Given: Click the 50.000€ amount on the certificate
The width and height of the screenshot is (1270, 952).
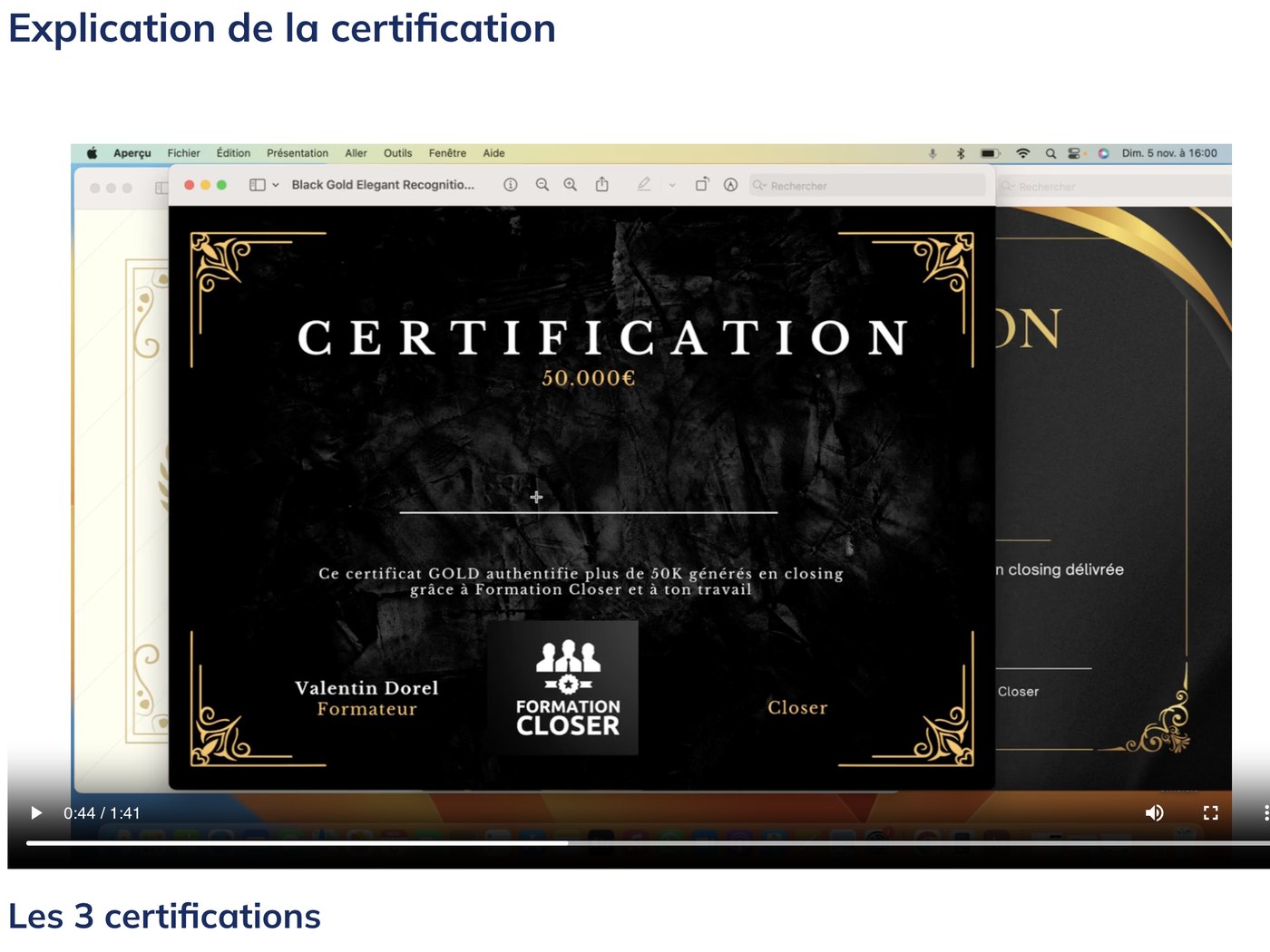Looking at the screenshot, I should click(589, 378).
